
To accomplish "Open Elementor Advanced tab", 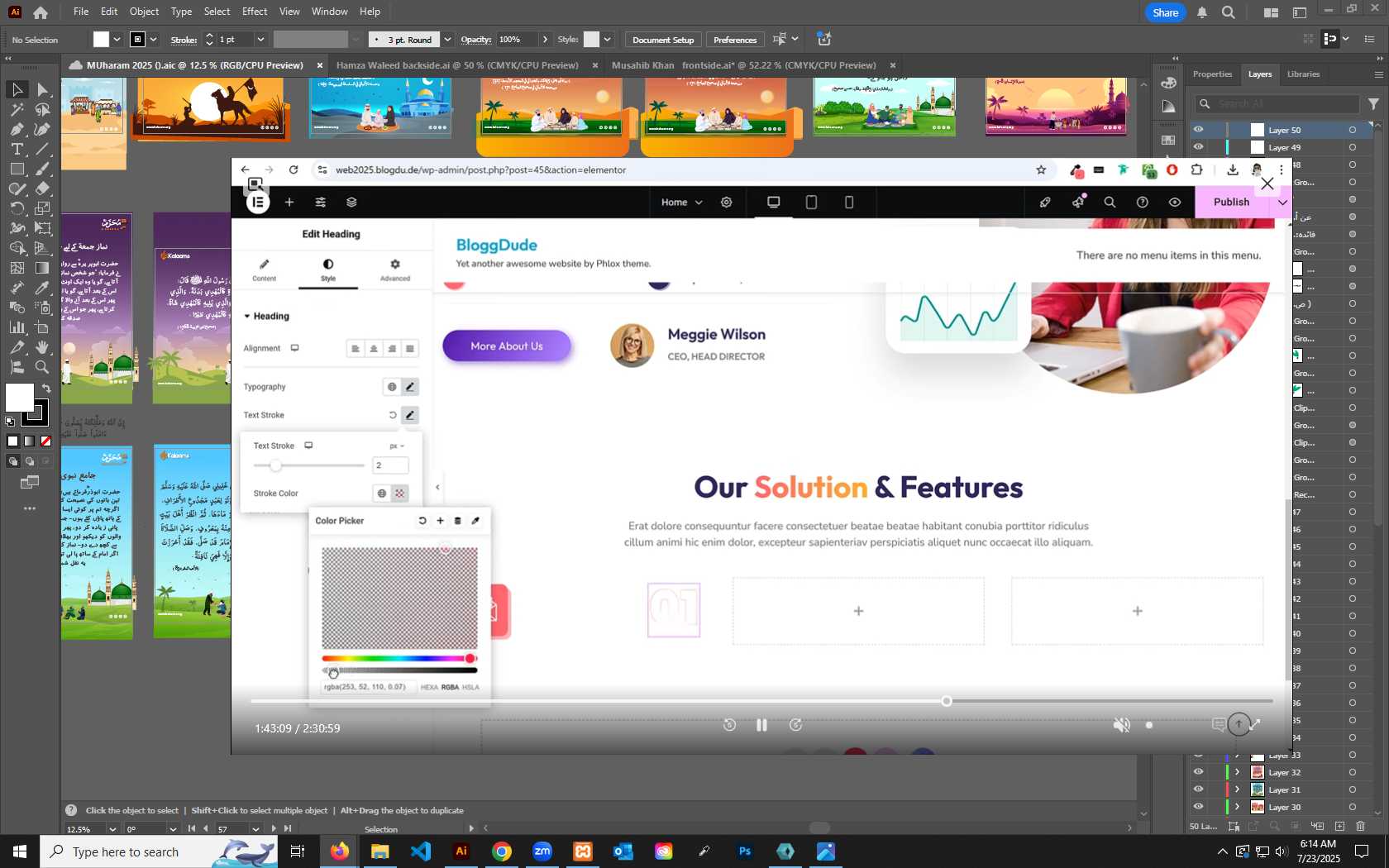I will [395, 269].
